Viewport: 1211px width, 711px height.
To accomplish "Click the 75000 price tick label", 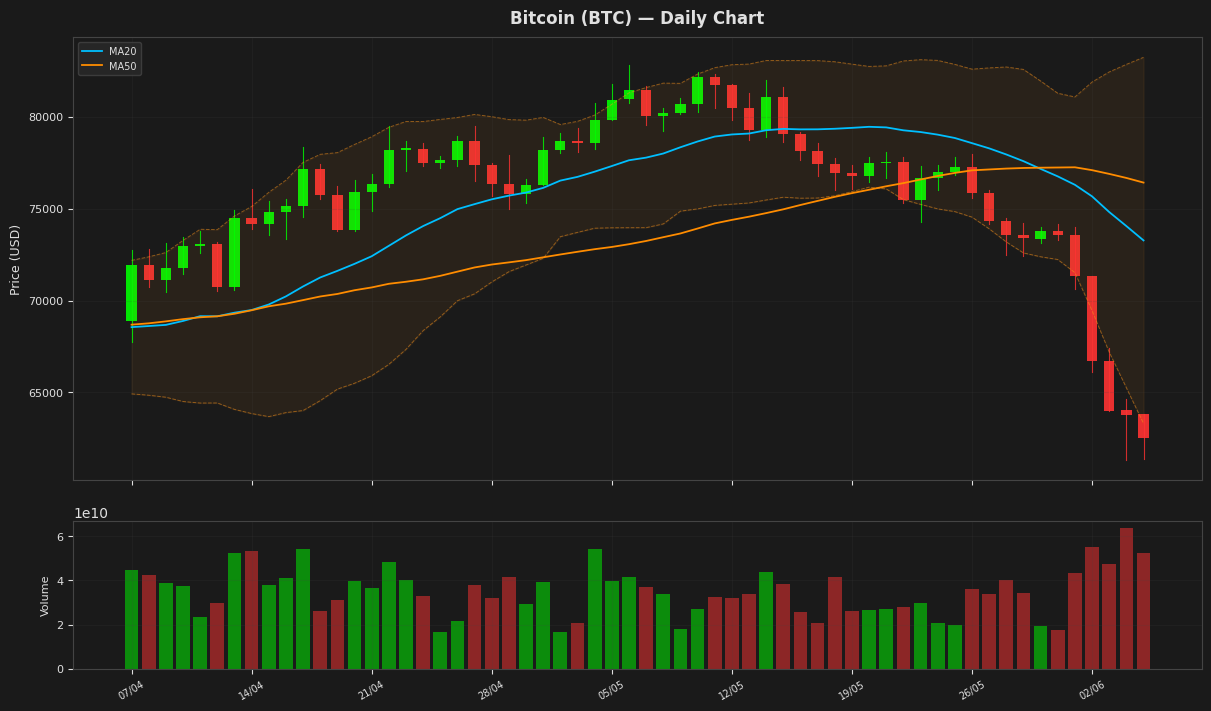I will click(x=46, y=209).
